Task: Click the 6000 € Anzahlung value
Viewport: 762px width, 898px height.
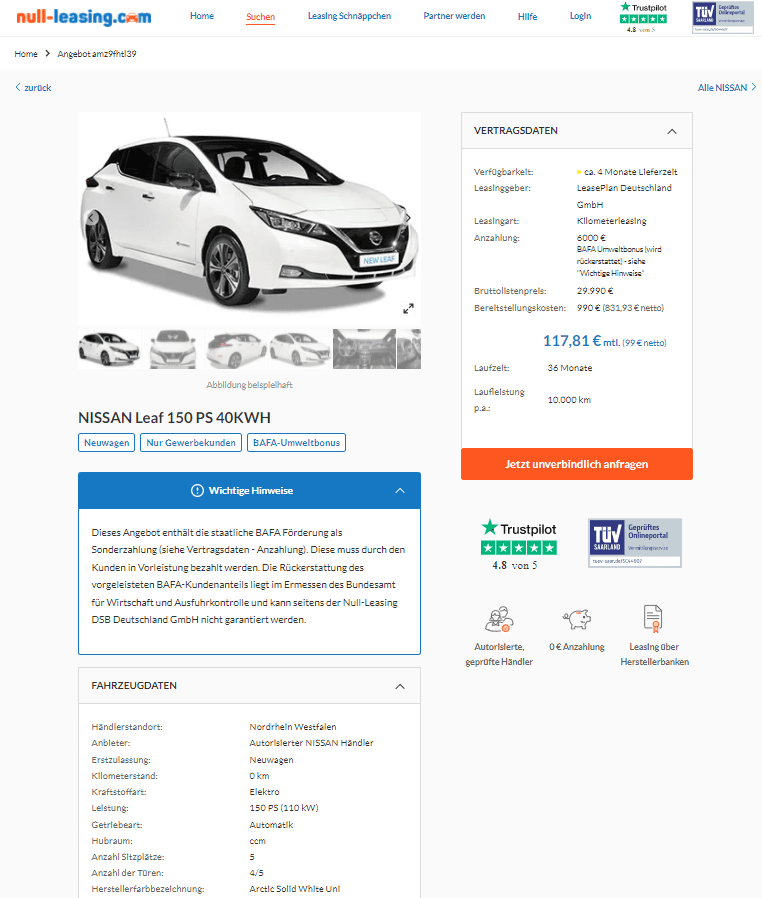Action: click(591, 238)
